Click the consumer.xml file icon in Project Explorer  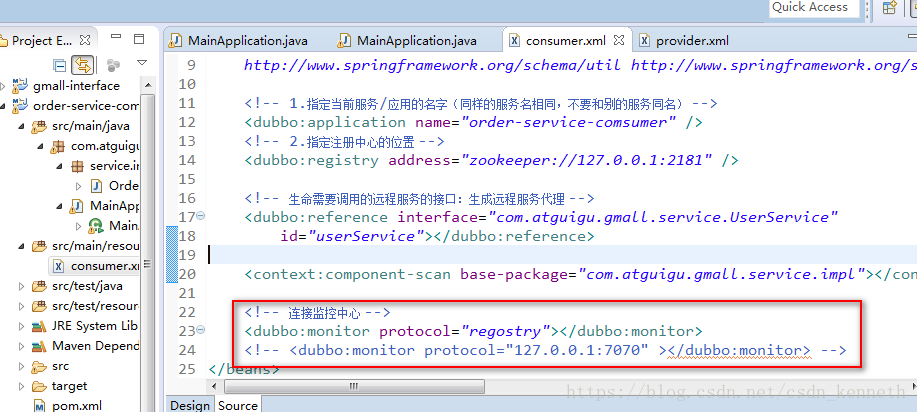58,266
